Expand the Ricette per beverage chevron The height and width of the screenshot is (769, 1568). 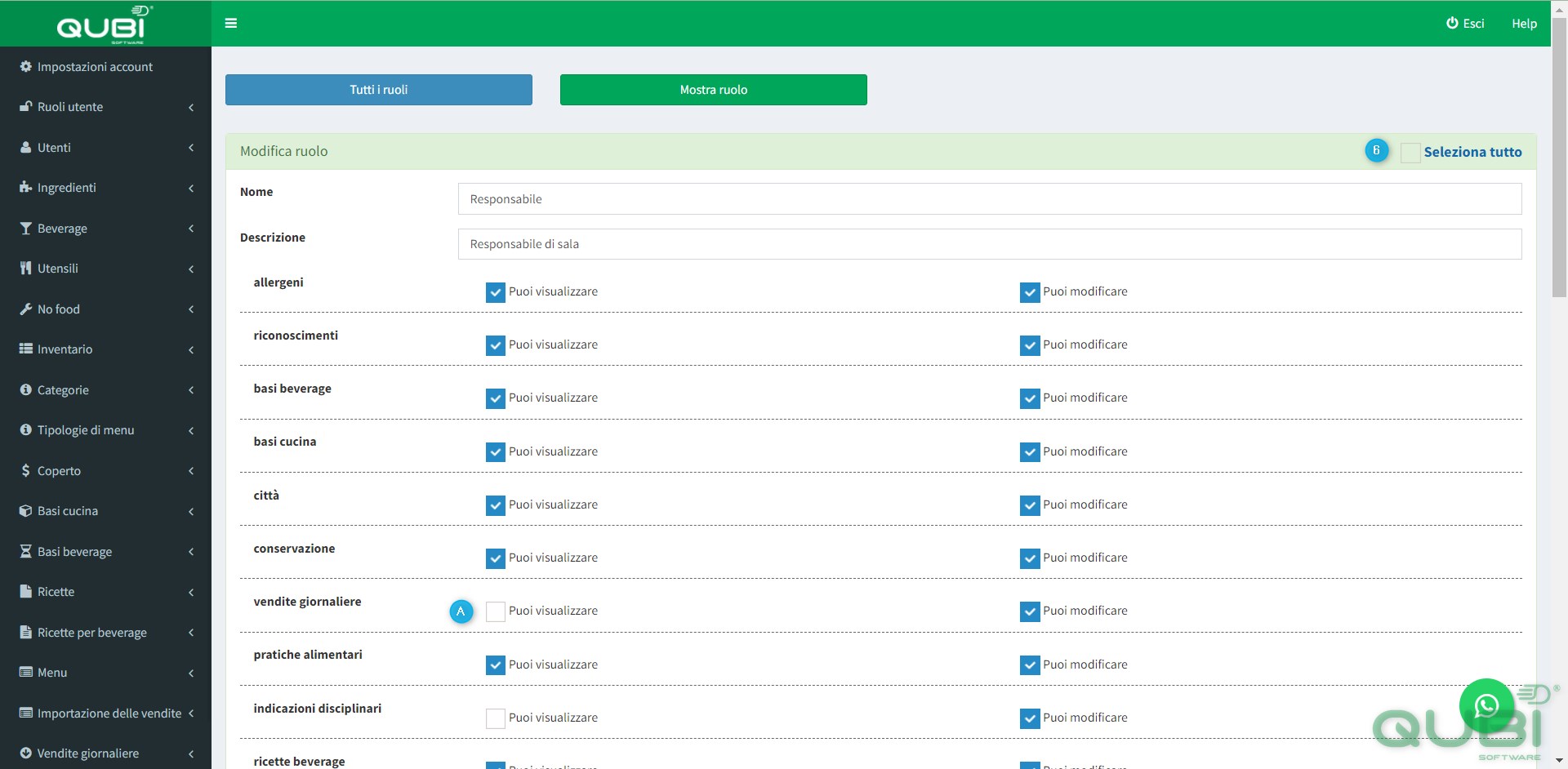tap(191, 633)
